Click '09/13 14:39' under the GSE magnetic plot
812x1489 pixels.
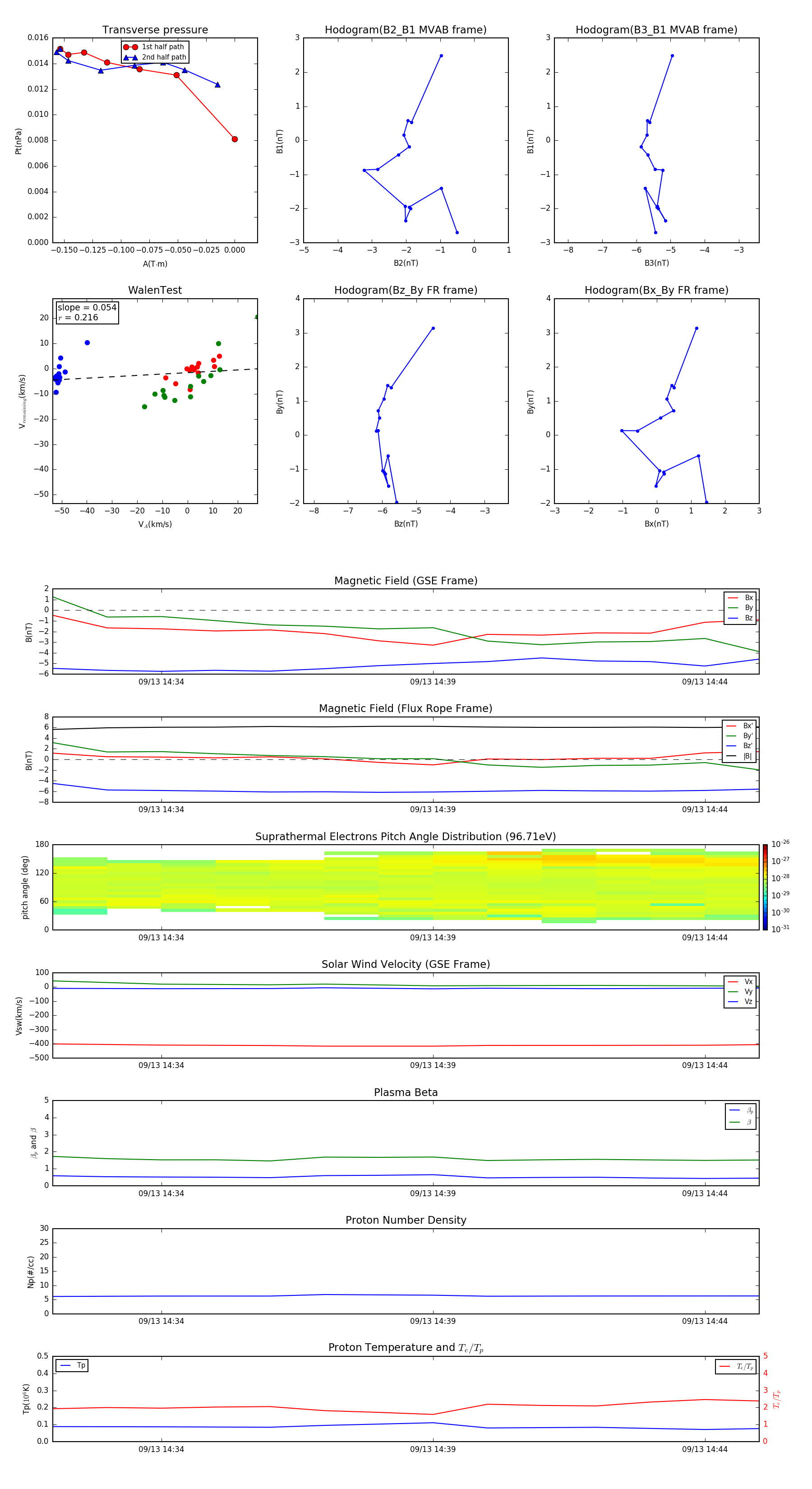tap(433, 682)
